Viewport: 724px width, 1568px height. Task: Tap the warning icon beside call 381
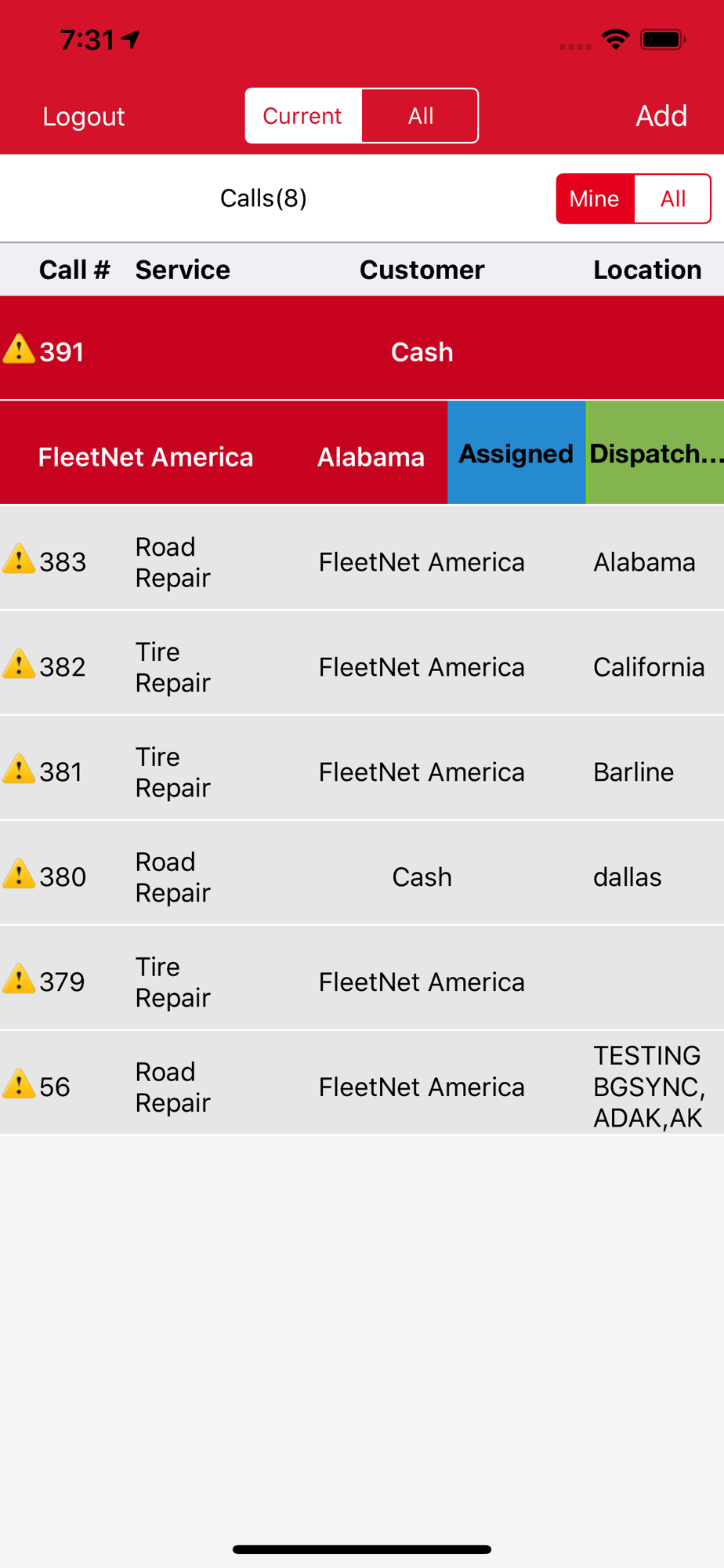point(19,770)
